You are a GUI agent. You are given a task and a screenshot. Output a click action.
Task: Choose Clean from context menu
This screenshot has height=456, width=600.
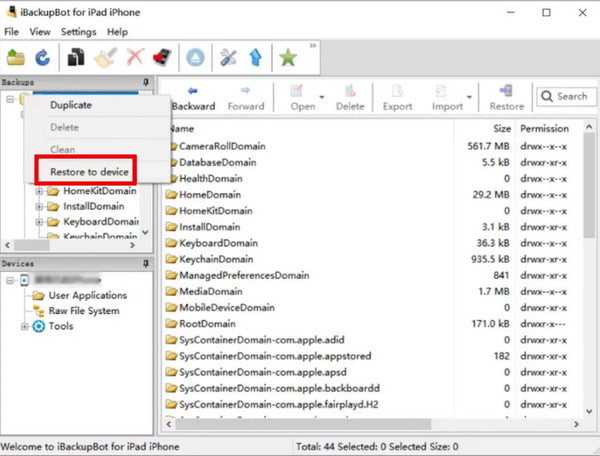(x=97, y=149)
